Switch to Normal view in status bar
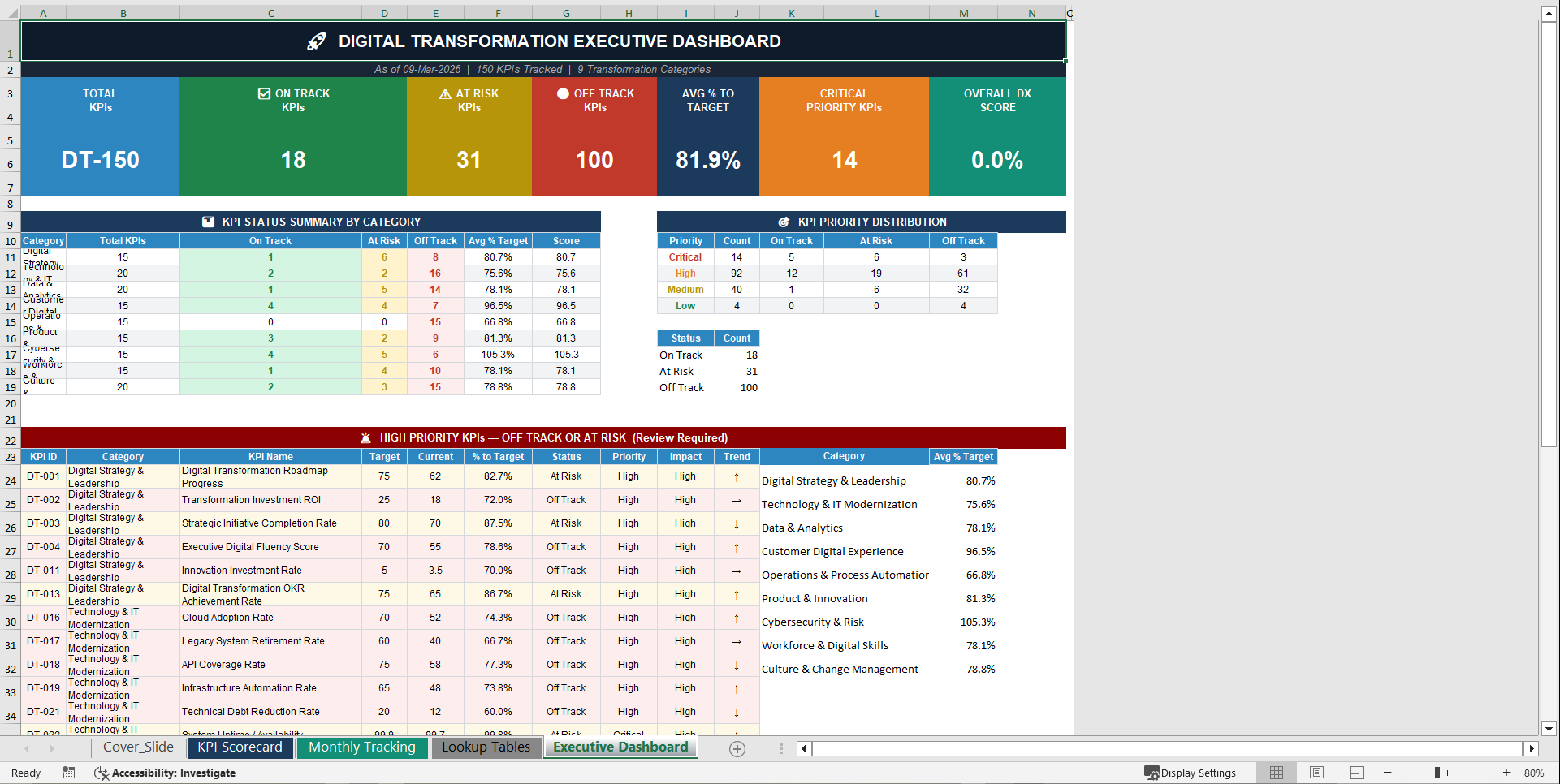 (1276, 773)
